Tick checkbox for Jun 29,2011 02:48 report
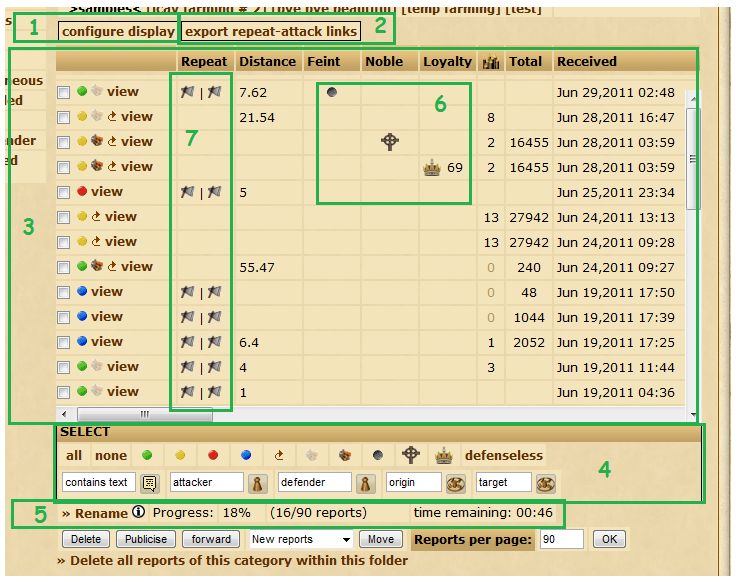This screenshot has width=739, height=582. (x=63, y=92)
